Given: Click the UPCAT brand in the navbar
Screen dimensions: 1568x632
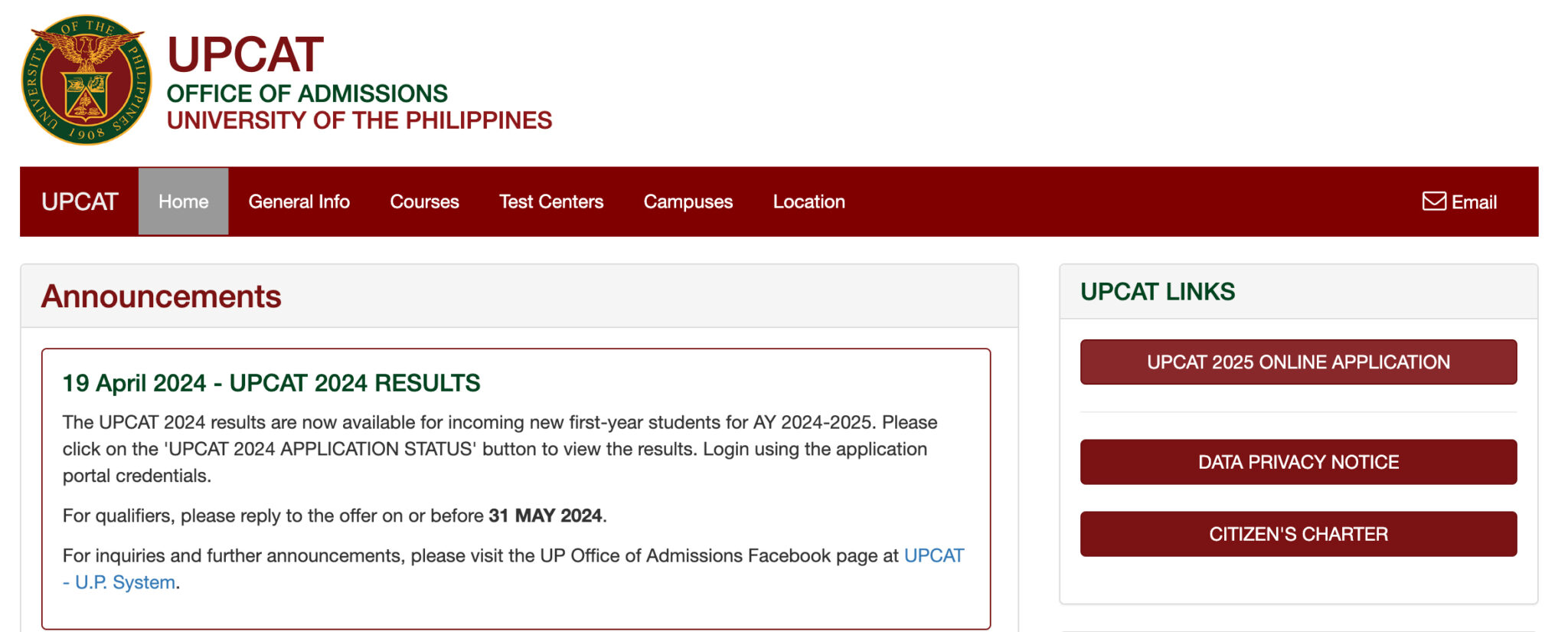Looking at the screenshot, I should pos(80,201).
